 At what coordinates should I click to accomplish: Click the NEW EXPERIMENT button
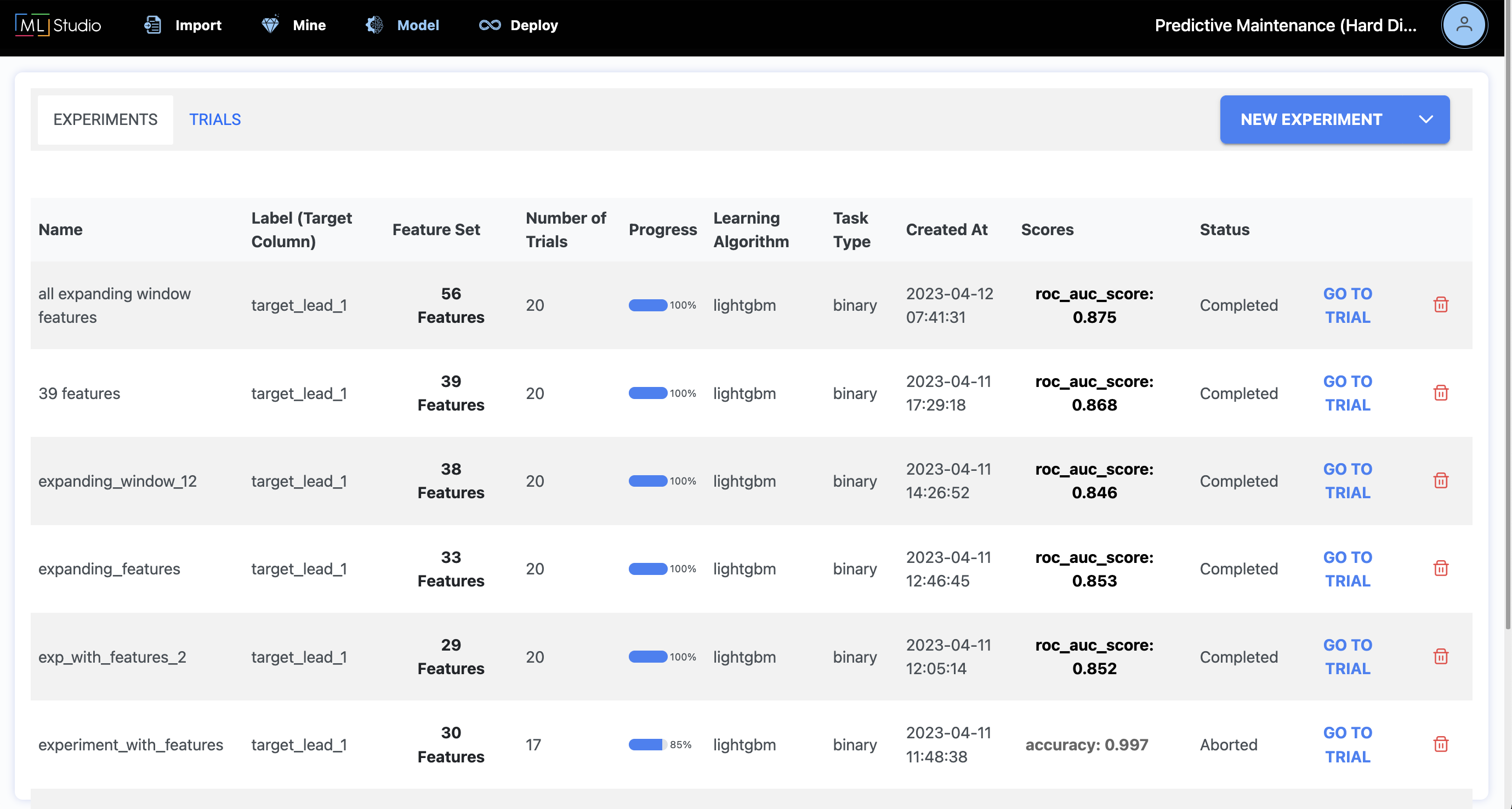(x=1311, y=119)
